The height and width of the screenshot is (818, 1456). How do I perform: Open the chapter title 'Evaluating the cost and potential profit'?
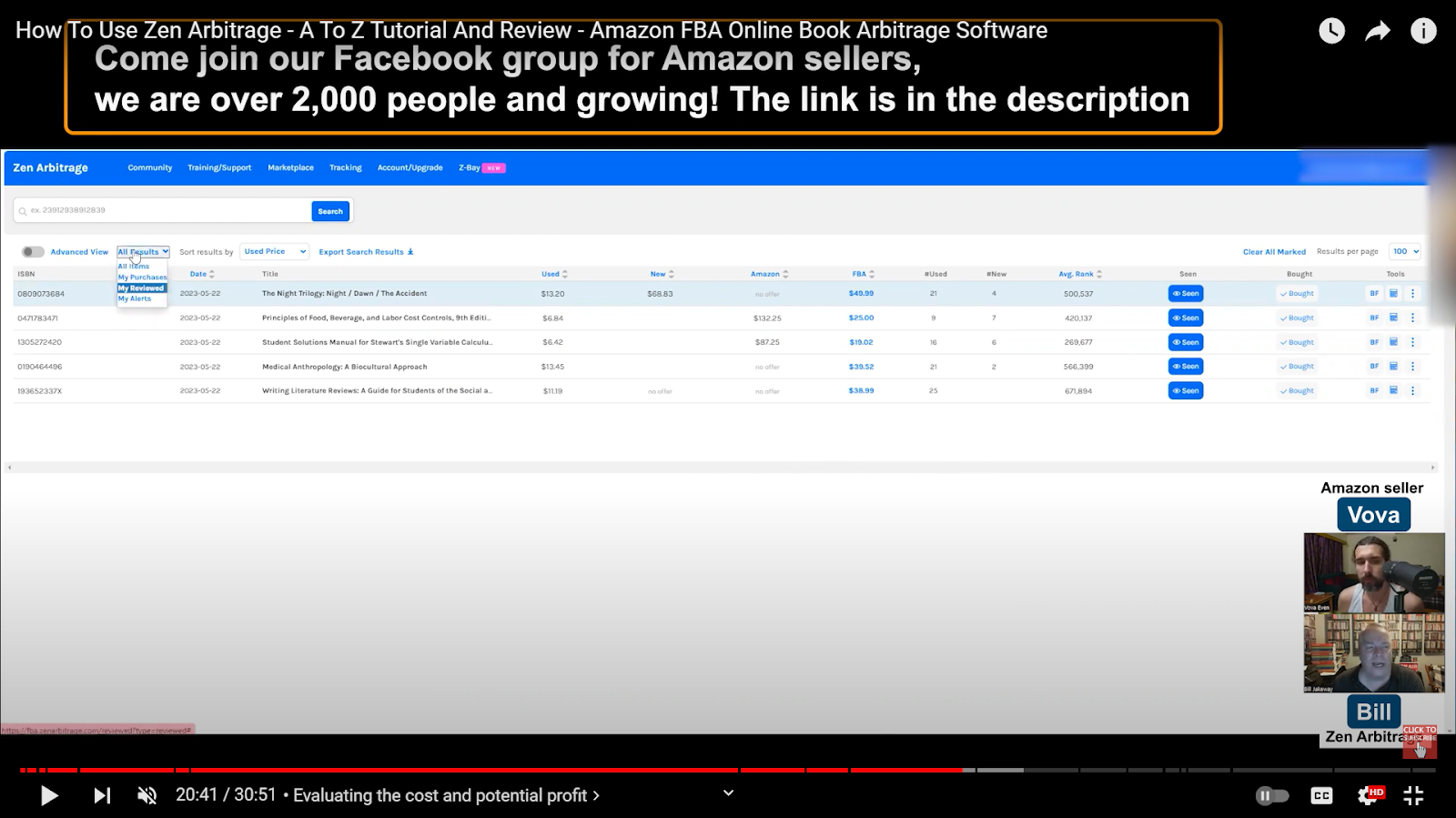pyautogui.click(x=446, y=795)
